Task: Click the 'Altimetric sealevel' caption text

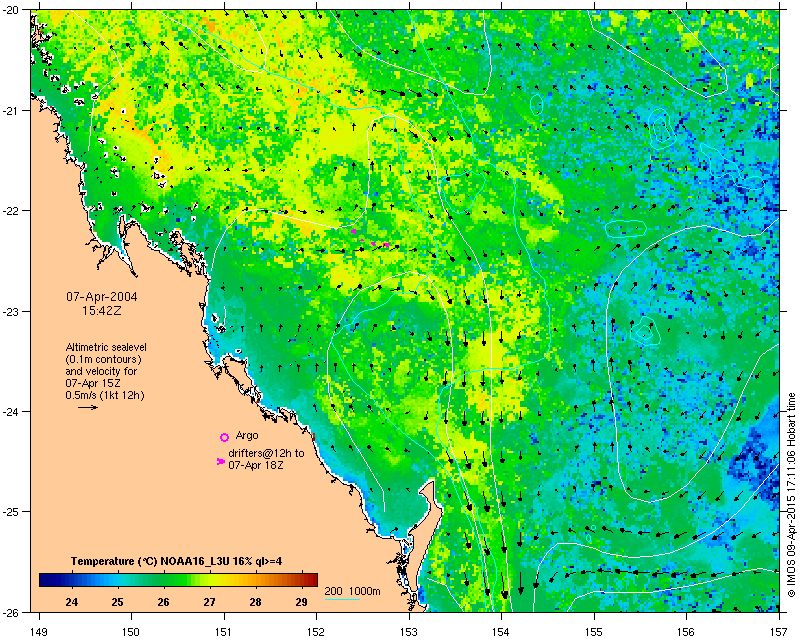Action: coord(106,347)
